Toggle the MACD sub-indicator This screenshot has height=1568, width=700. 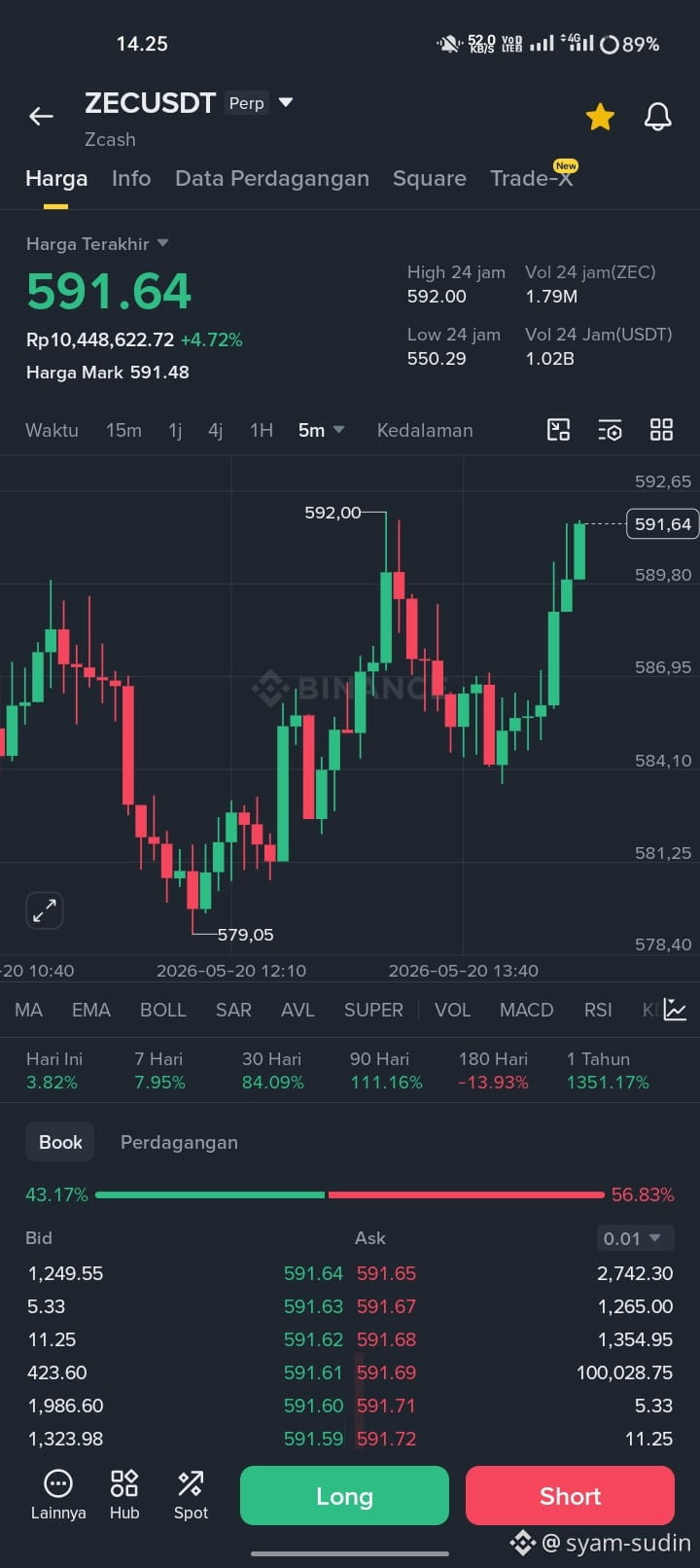click(526, 1010)
